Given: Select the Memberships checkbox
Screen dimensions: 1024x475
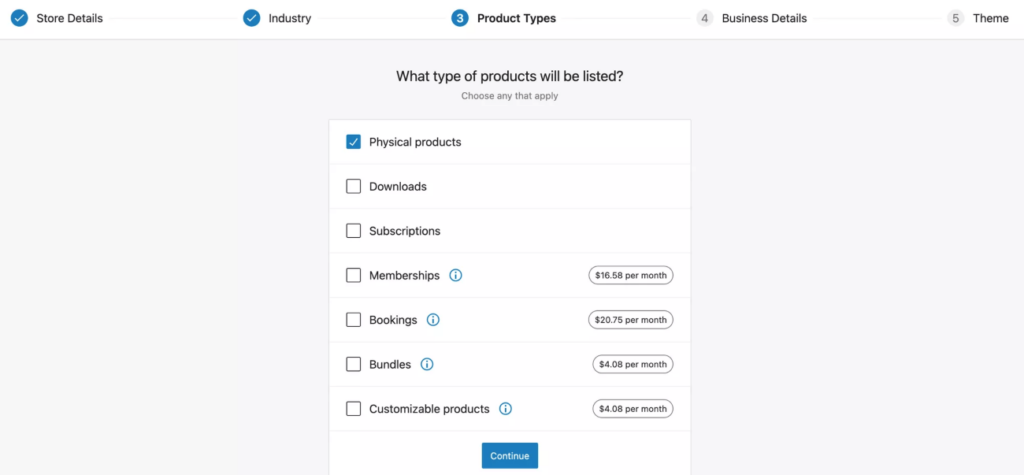Looking at the screenshot, I should tap(354, 275).
